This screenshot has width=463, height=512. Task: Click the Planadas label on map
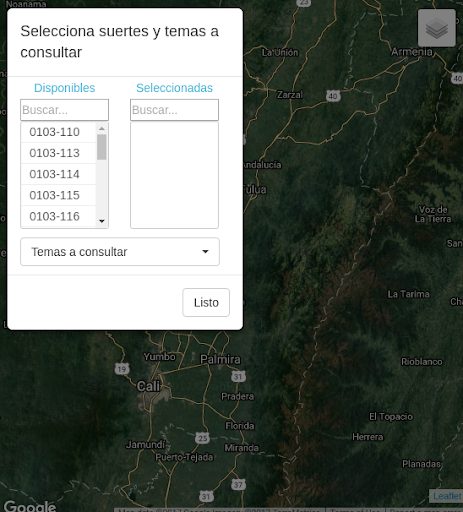[x=422, y=464]
